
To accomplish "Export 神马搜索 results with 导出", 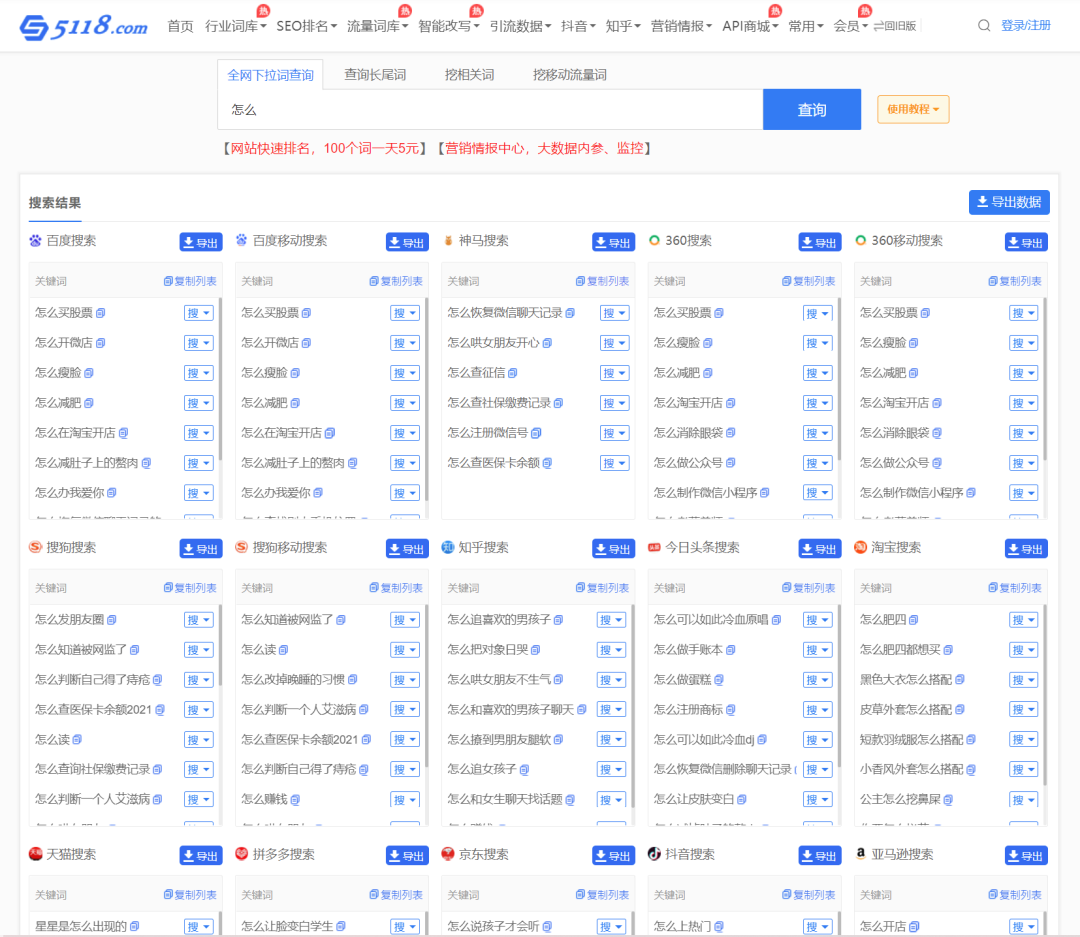I will pyautogui.click(x=613, y=243).
